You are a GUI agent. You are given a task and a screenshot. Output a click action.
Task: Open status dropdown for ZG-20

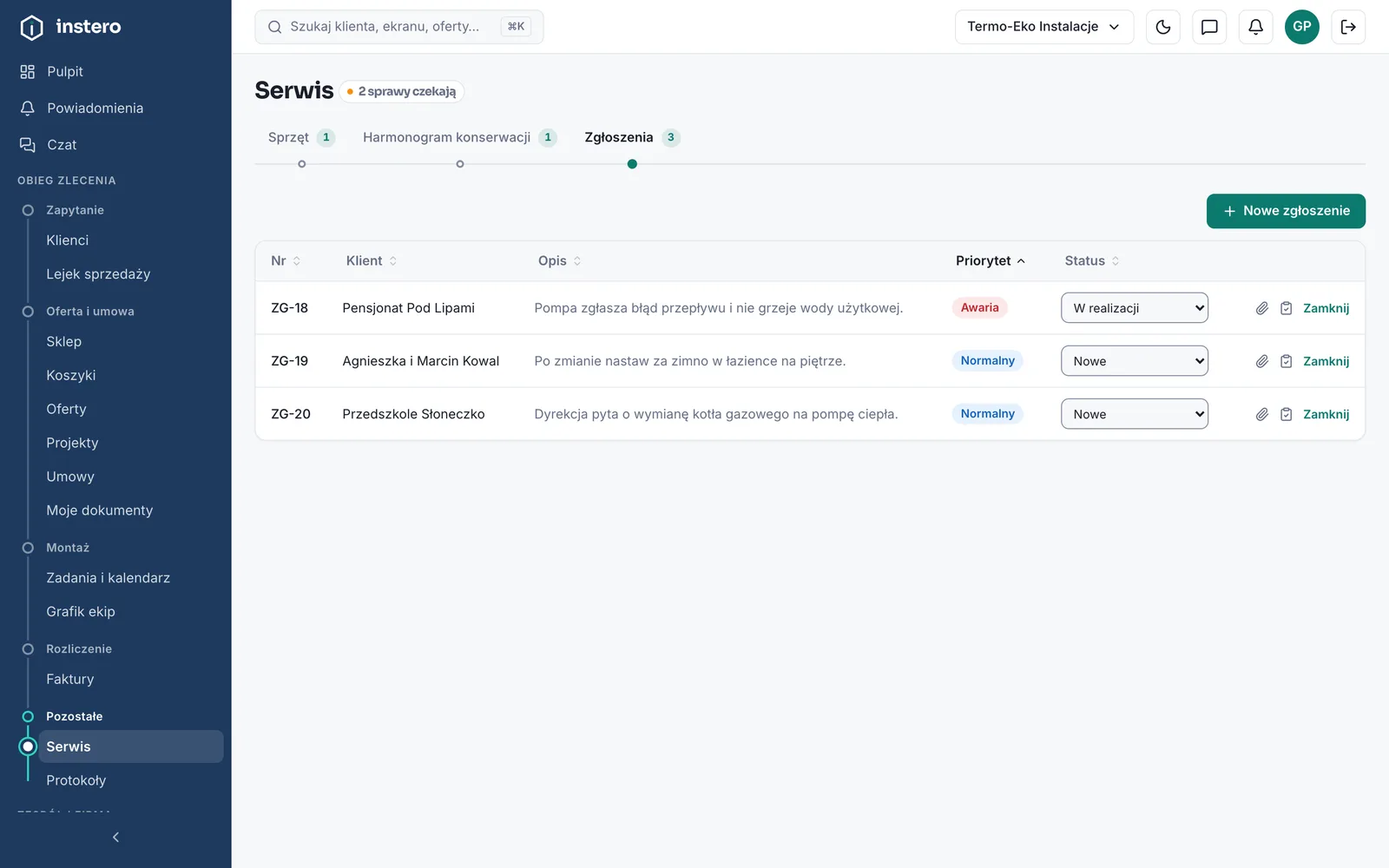1135,414
